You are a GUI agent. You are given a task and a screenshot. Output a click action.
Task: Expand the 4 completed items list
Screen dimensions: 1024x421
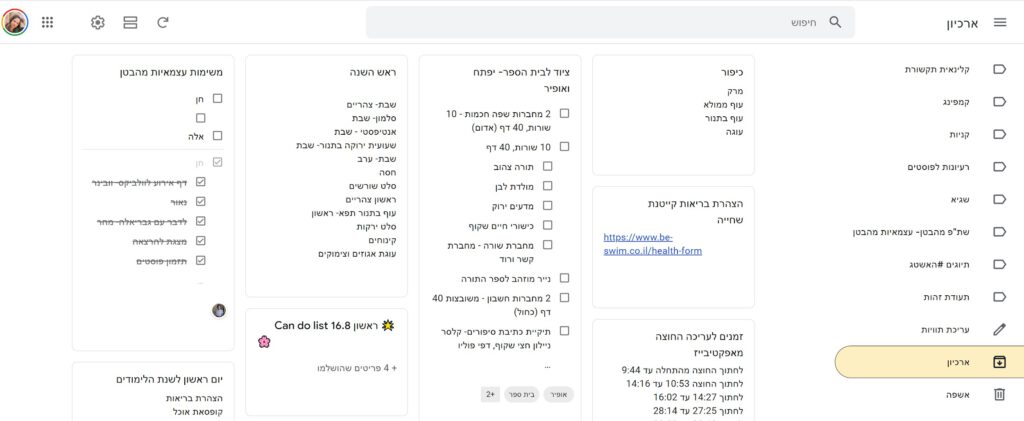(x=357, y=368)
